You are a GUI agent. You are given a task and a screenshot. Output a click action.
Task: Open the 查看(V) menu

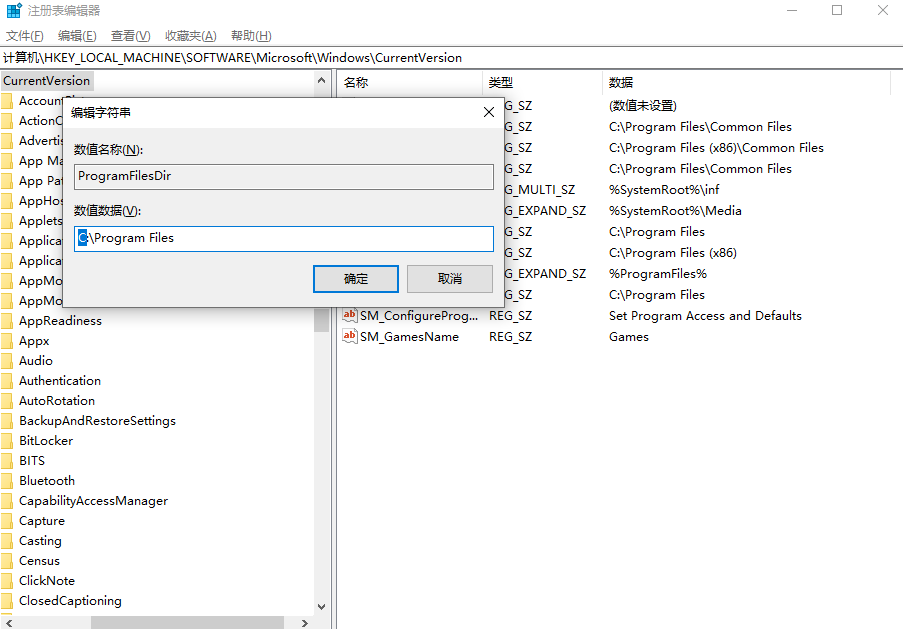pyautogui.click(x=131, y=36)
